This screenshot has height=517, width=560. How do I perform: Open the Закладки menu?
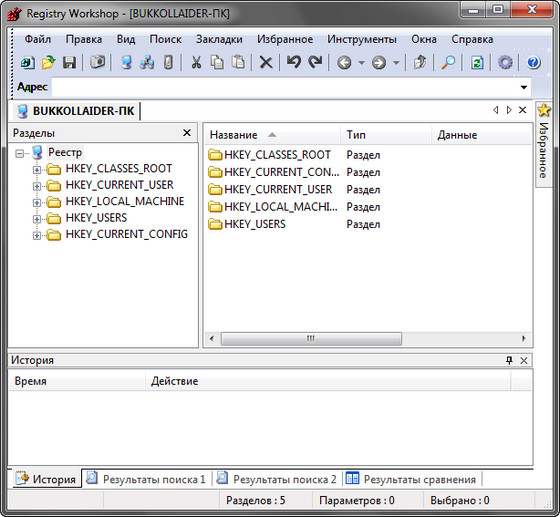coord(219,39)
